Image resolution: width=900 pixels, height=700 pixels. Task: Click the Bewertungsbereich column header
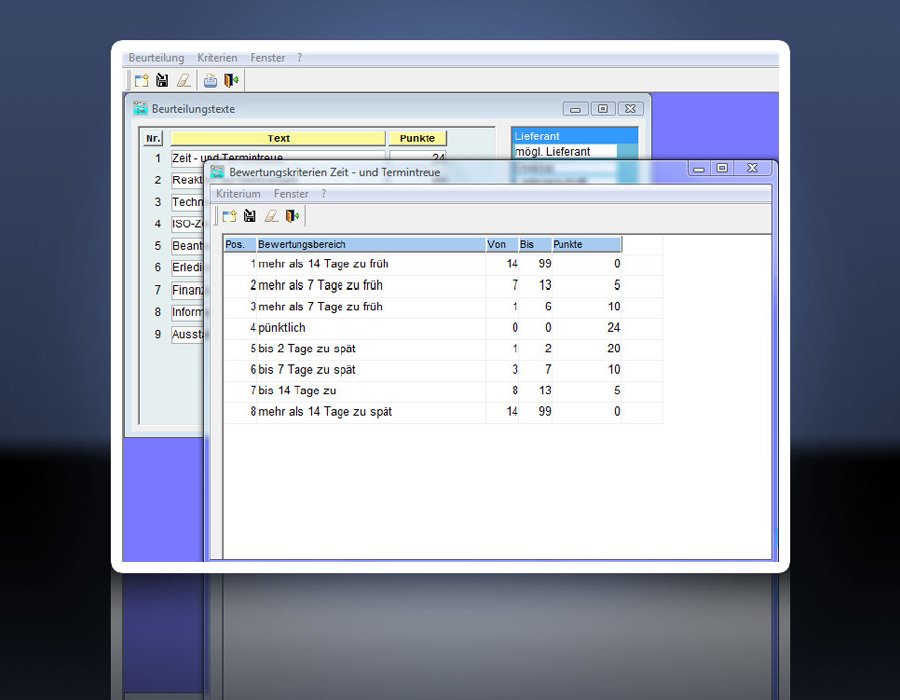point(371,244)
